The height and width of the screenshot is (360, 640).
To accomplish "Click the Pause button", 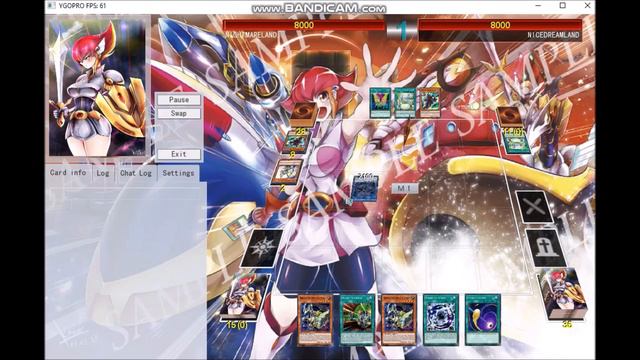I will tap(179, 100).
